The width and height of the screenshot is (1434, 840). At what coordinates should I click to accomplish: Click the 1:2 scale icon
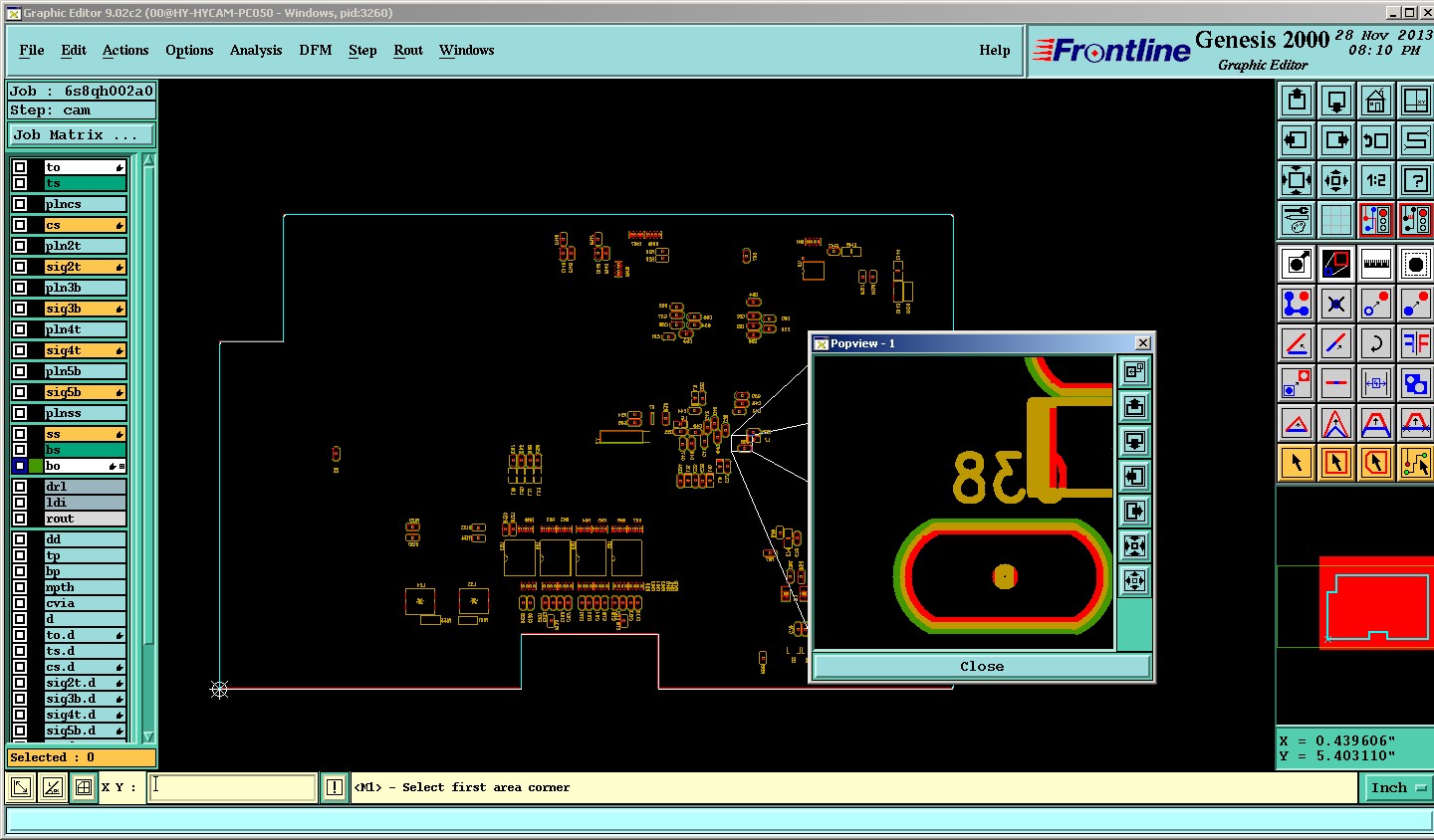tap(1376, 180)
